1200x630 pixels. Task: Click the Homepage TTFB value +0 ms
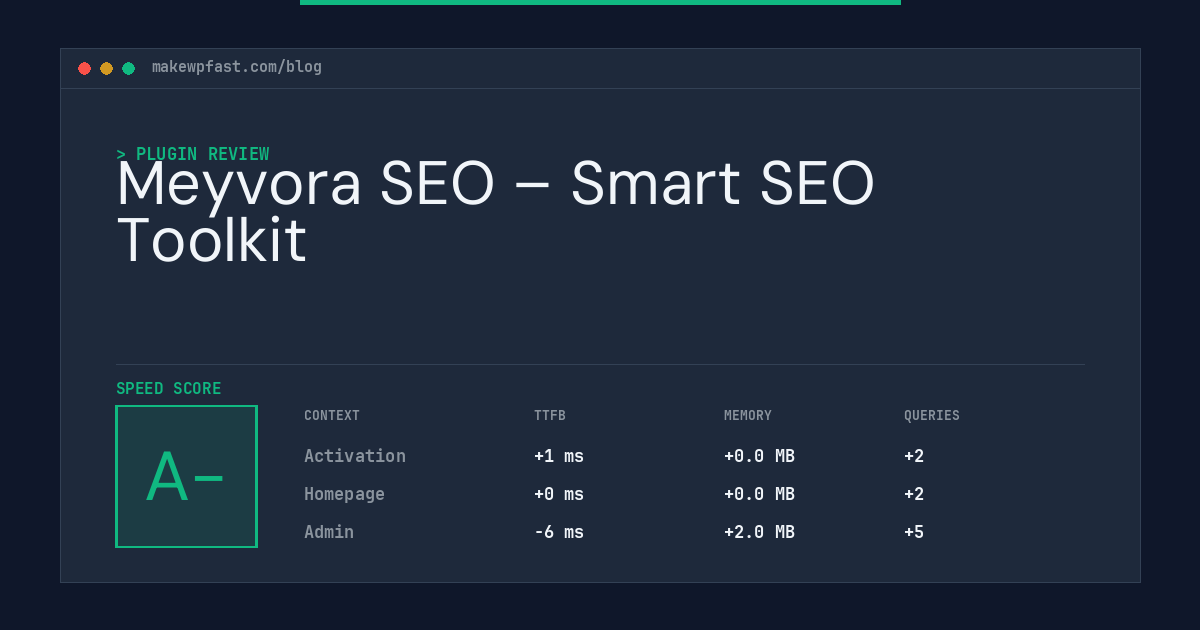click(x=559, y=494)
